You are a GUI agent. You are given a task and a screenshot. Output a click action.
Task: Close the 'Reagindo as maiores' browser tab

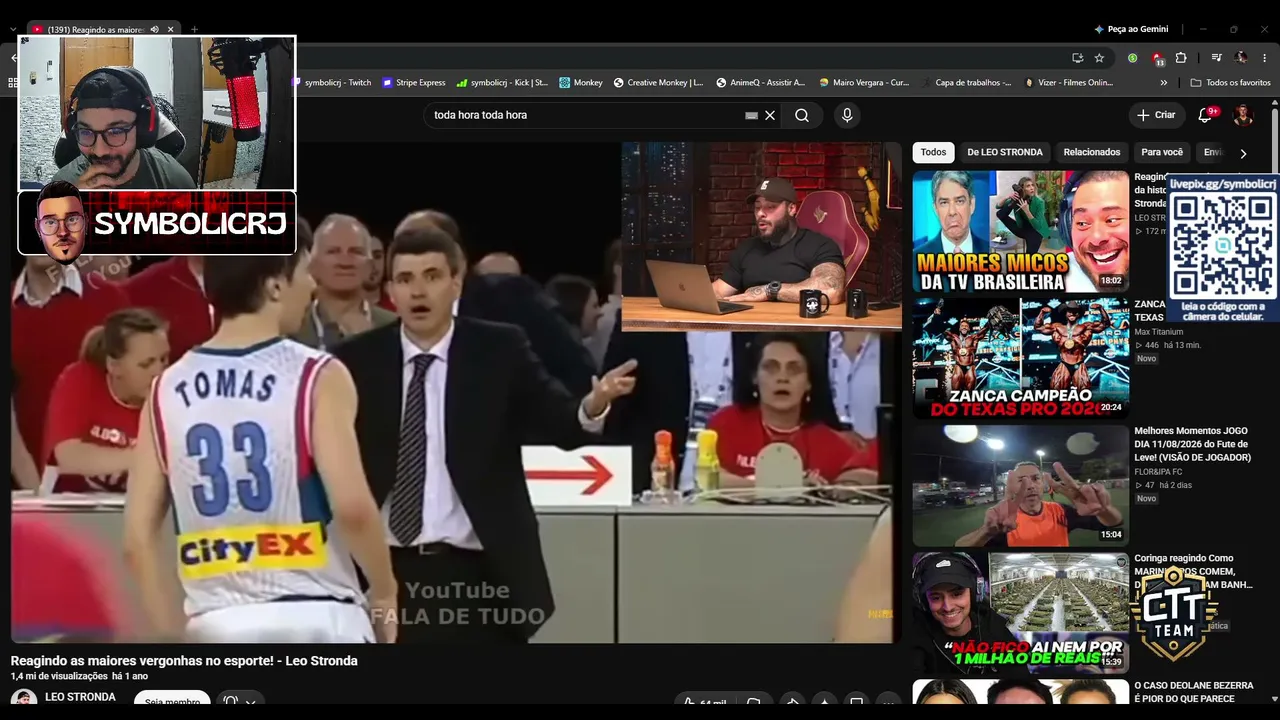[171, 29]
